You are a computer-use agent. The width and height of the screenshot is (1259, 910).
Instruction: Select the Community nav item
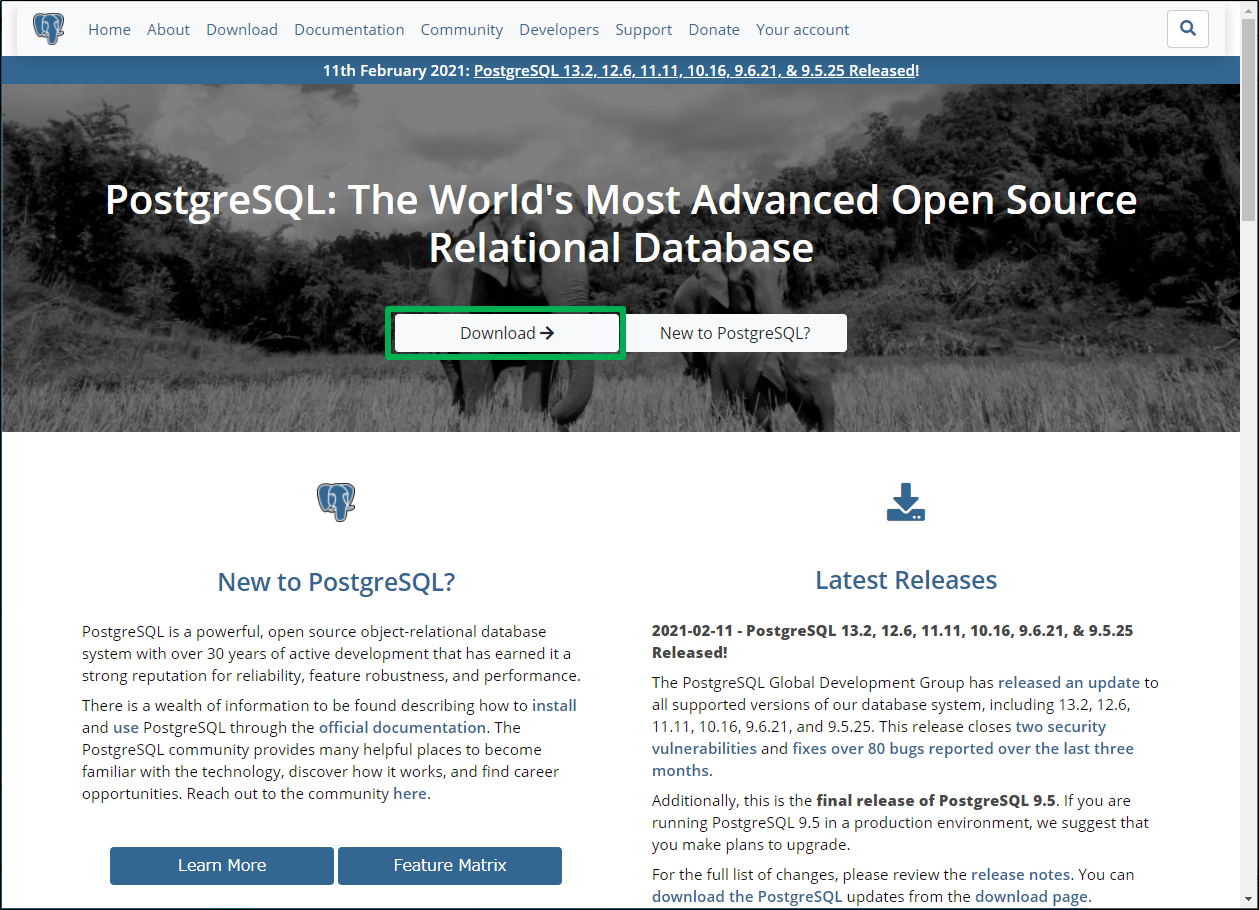(x=462, y=29)
